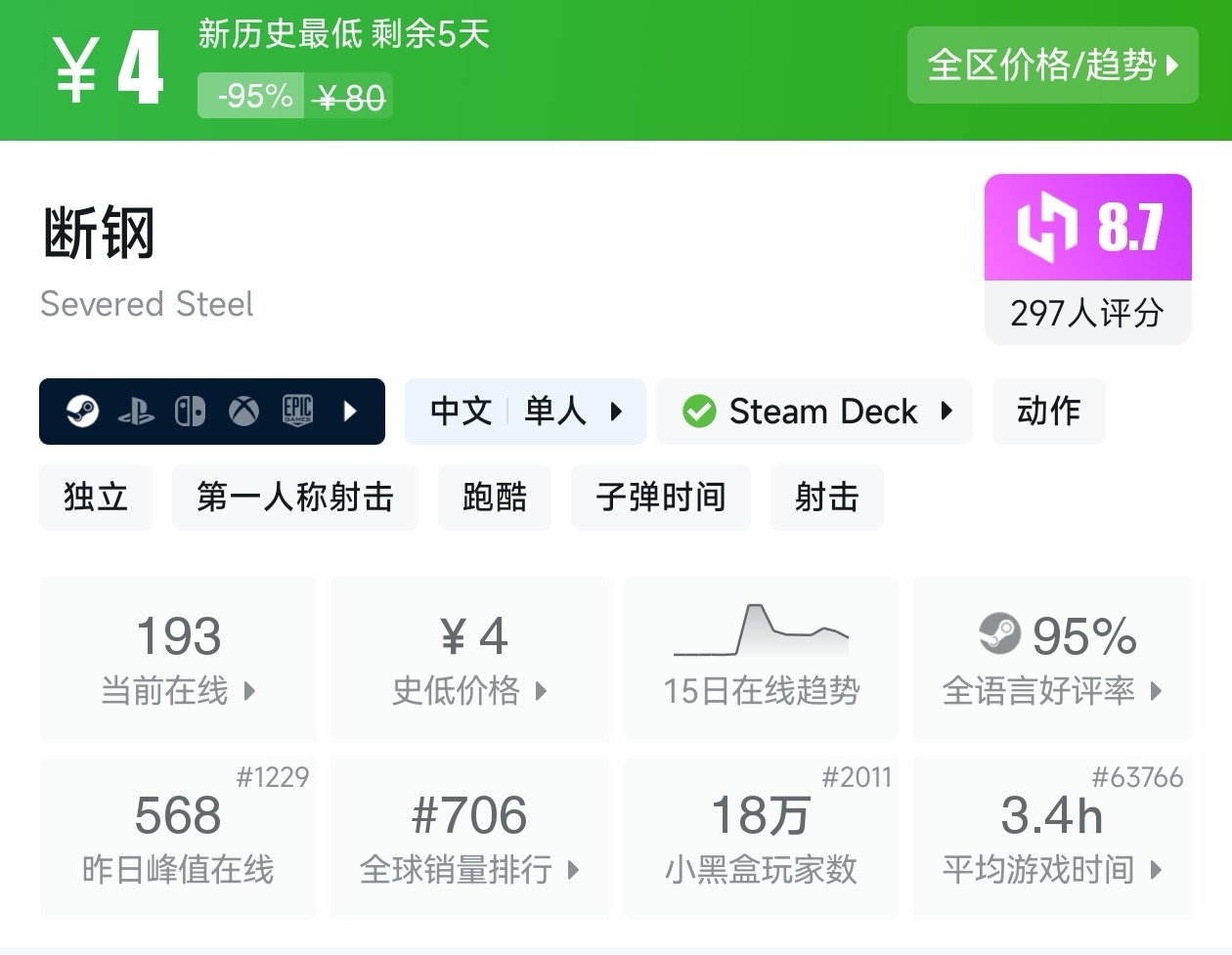This screenshot has height=955, width=1232.
Task: Click the Steam platform icon
Action: (x=82, y=412)
